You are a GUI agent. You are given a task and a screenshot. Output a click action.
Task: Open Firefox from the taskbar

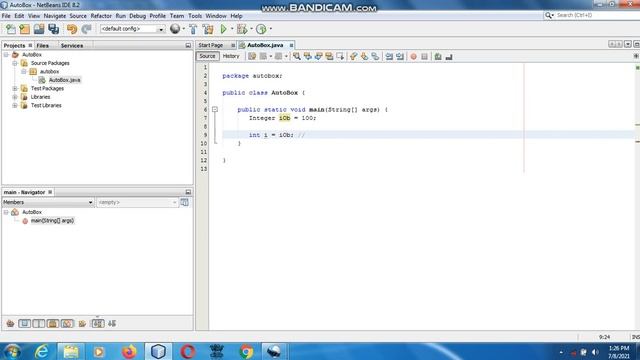click(x=129, y=351)
